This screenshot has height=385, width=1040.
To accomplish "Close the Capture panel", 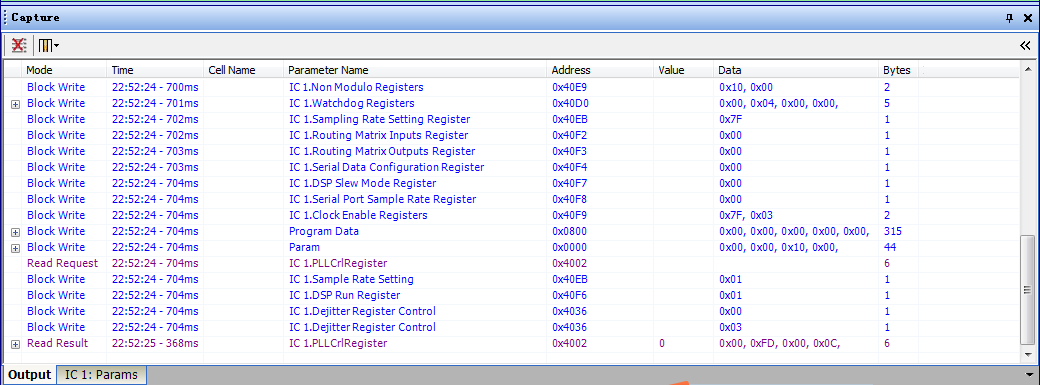I will pos(1027,18).
